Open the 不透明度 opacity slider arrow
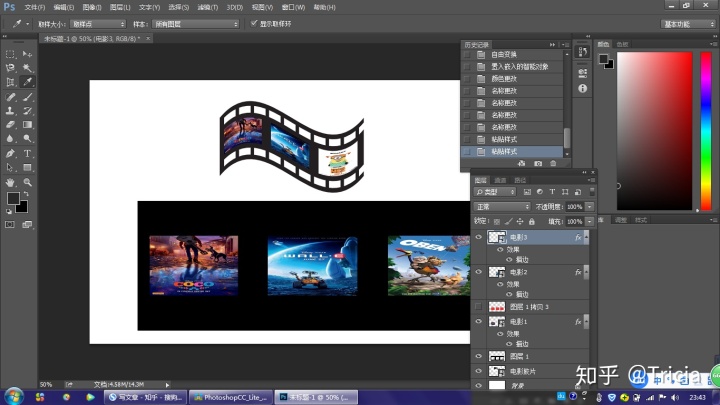720x405 pixels. (590, 207)
